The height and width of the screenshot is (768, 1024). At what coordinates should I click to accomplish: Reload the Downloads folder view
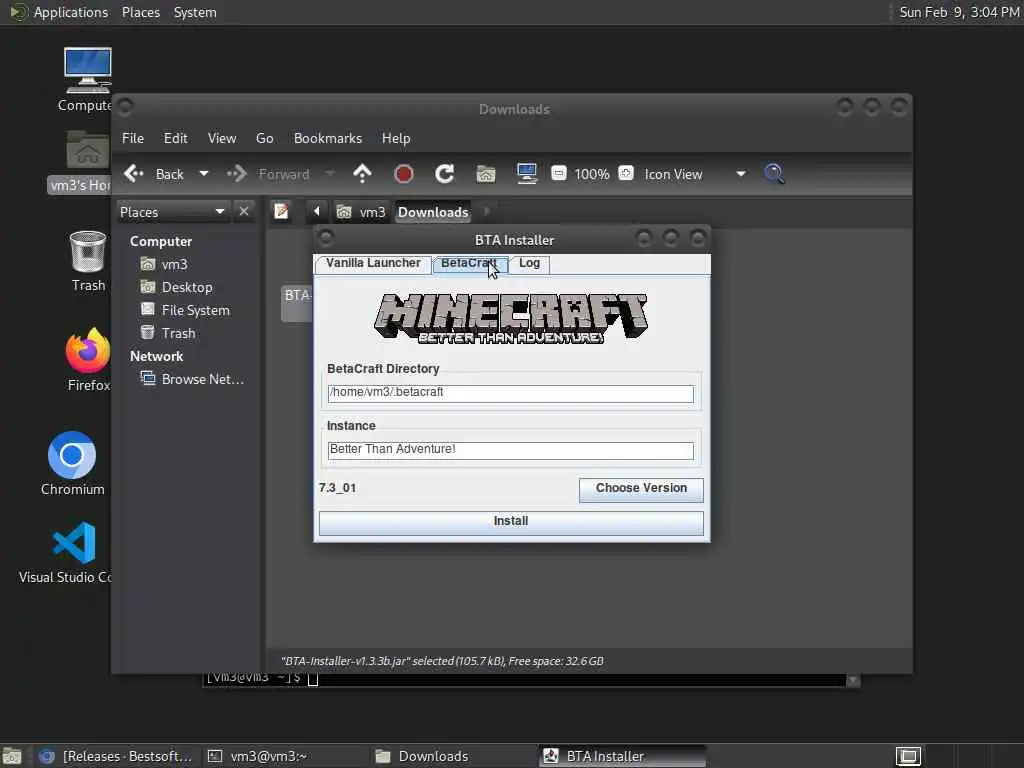pos(445,174)
